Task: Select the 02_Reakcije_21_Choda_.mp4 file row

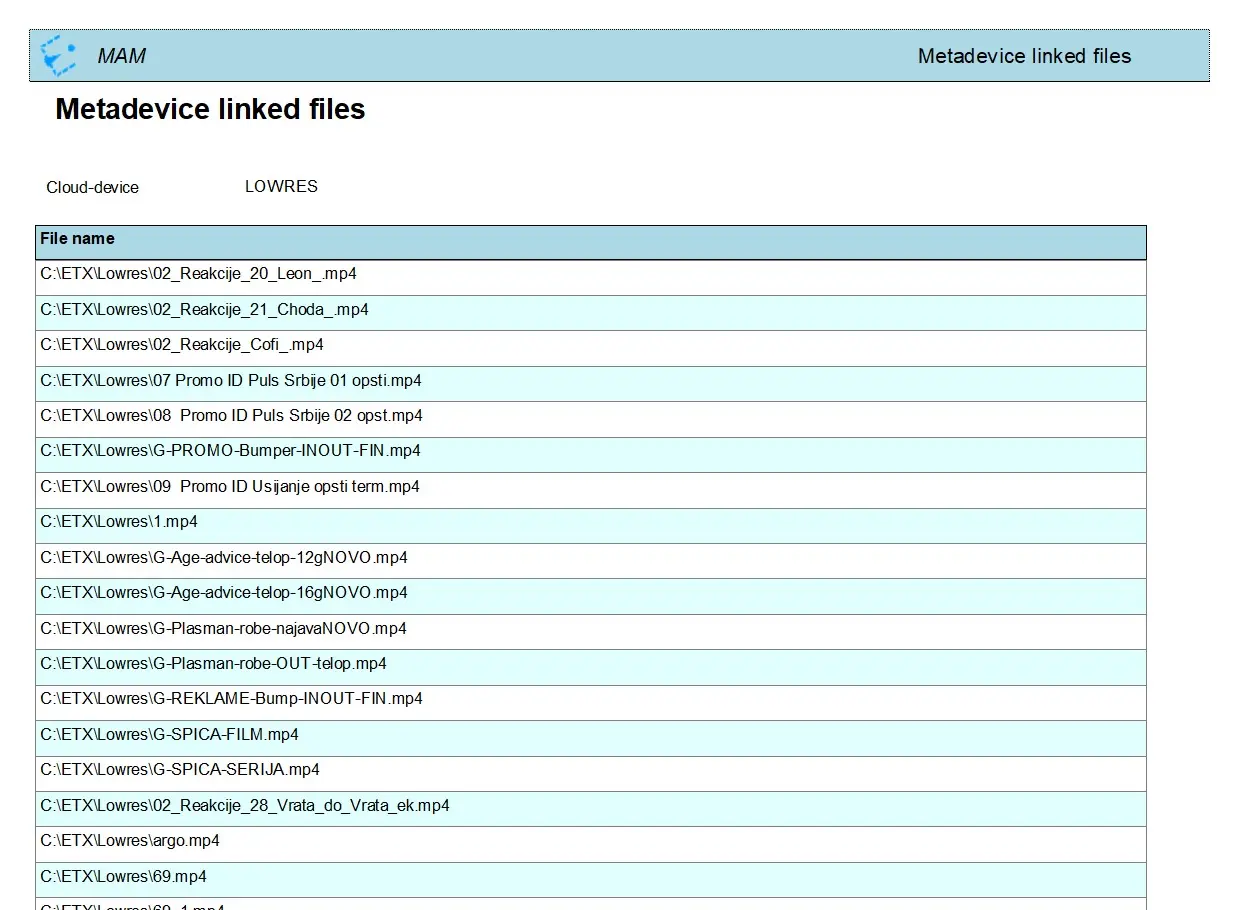Action: pyautogui.click(x=204, y=310)
